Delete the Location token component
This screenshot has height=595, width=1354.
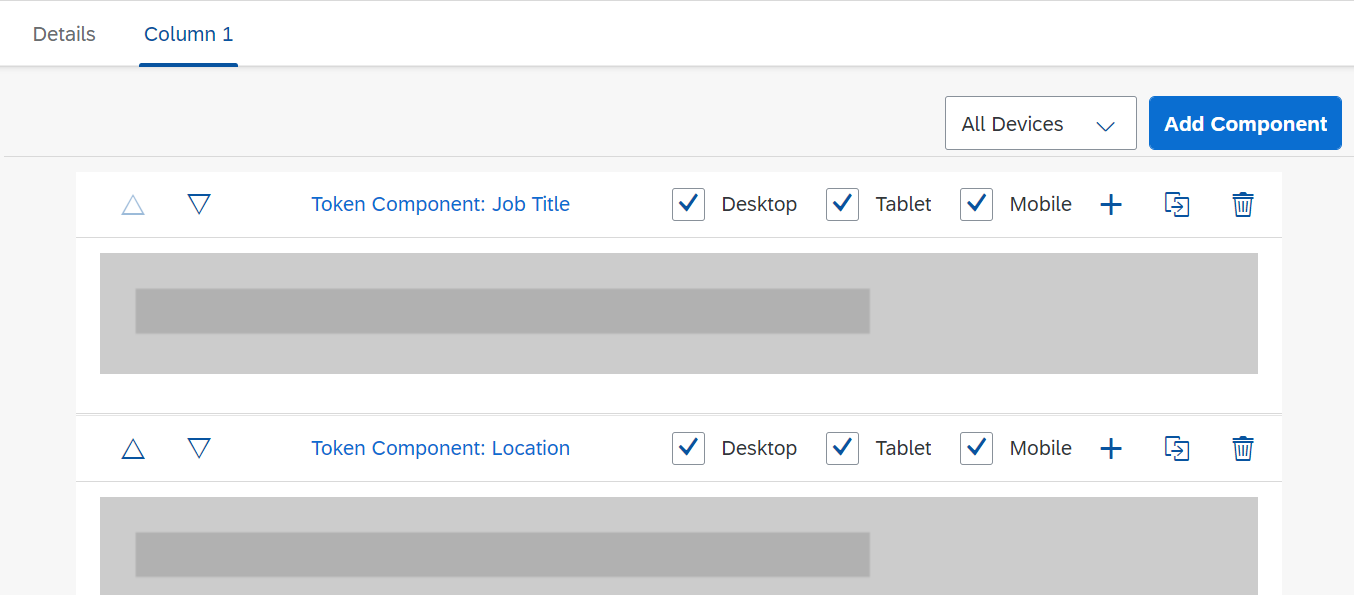(x=1243, y=449)
